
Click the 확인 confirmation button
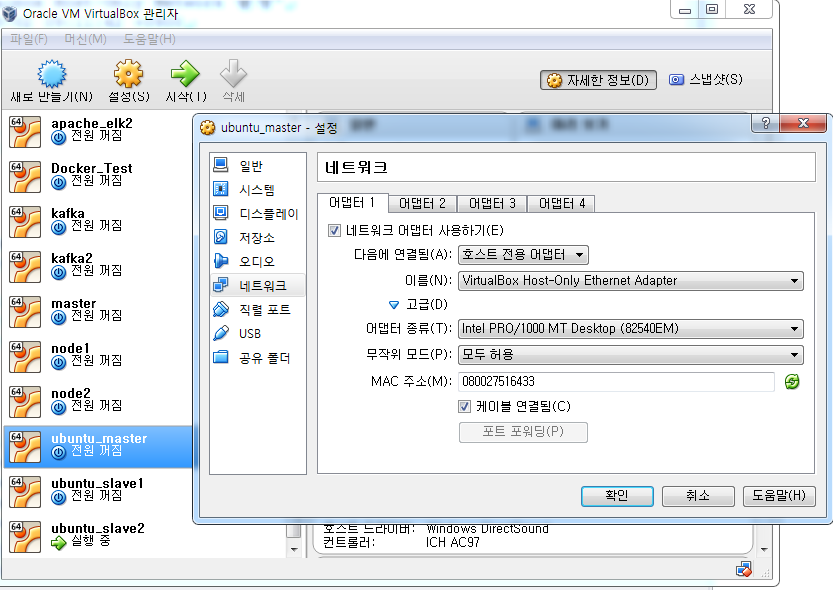click(x=616, y=495)
